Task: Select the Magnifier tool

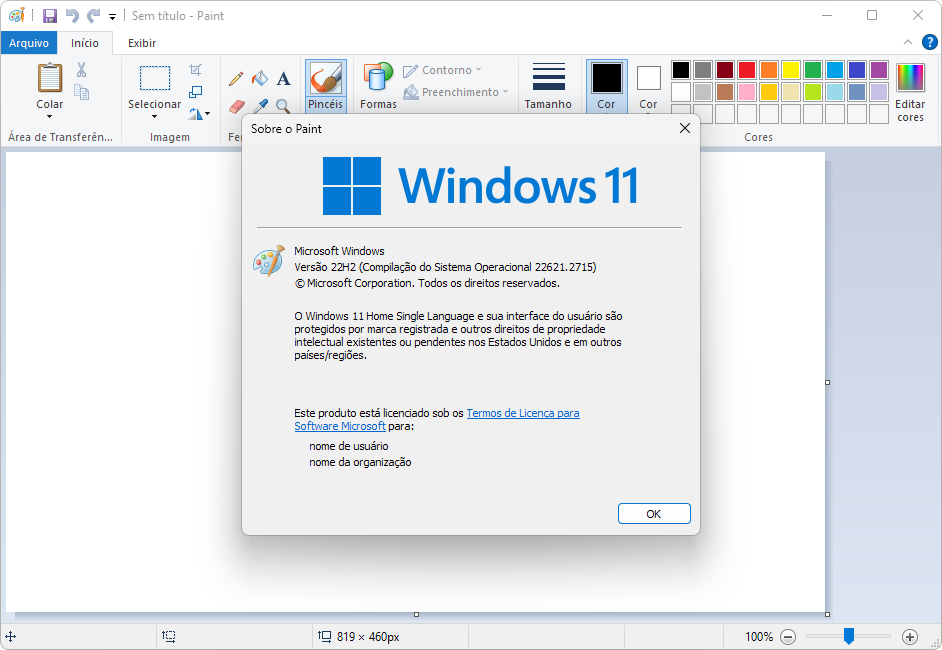Action: pos(283,106)
